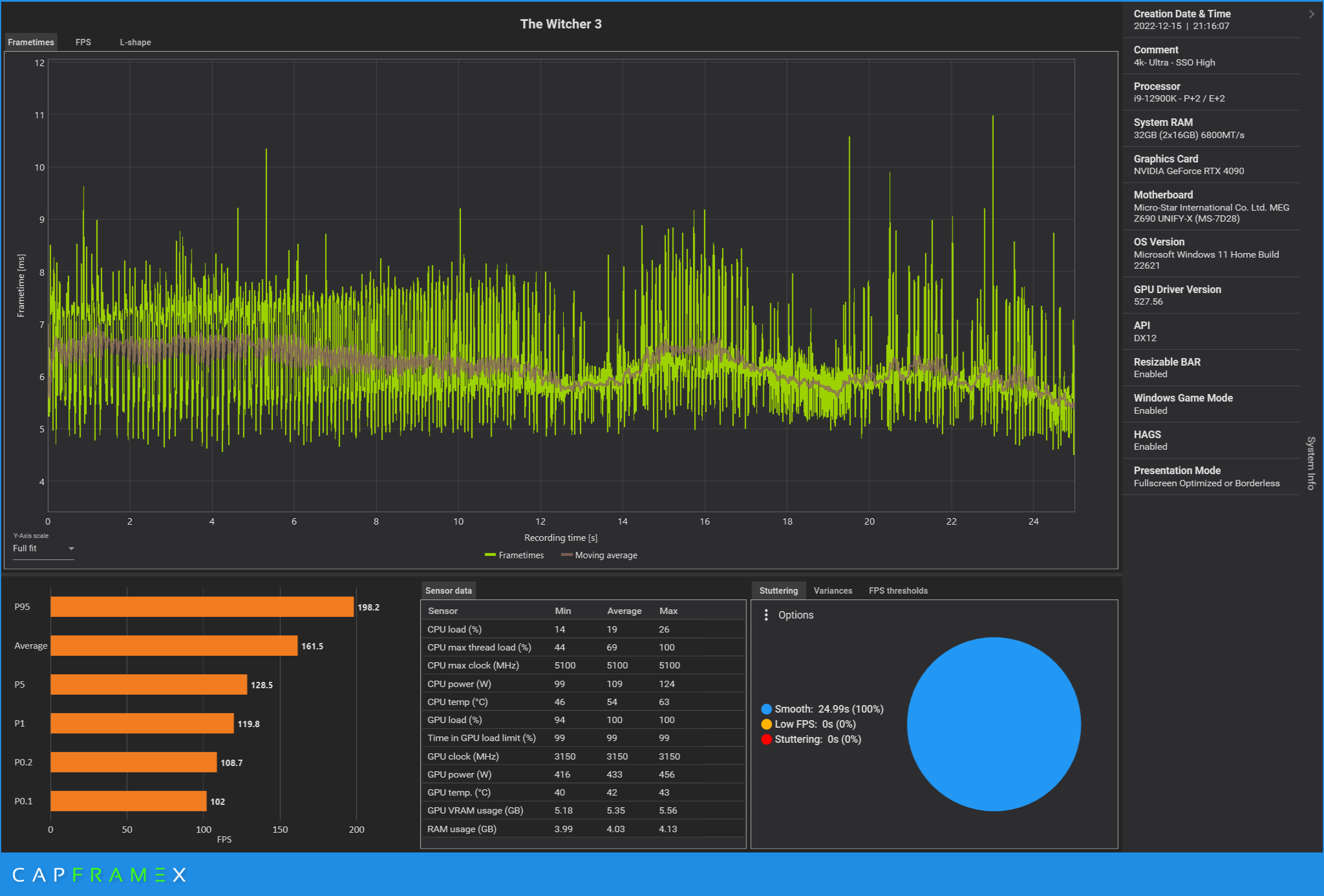Click the API DX12 entry
Screen dimensions: 1324x896
(x=1211, y=332)
